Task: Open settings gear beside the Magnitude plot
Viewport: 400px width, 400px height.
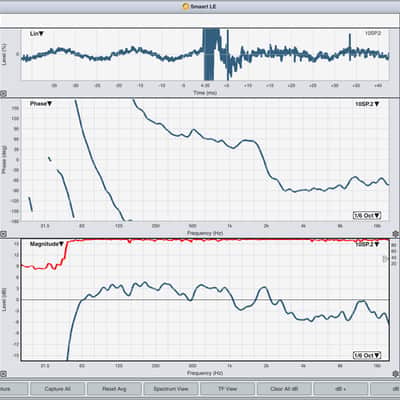Action: pos(396,373)
